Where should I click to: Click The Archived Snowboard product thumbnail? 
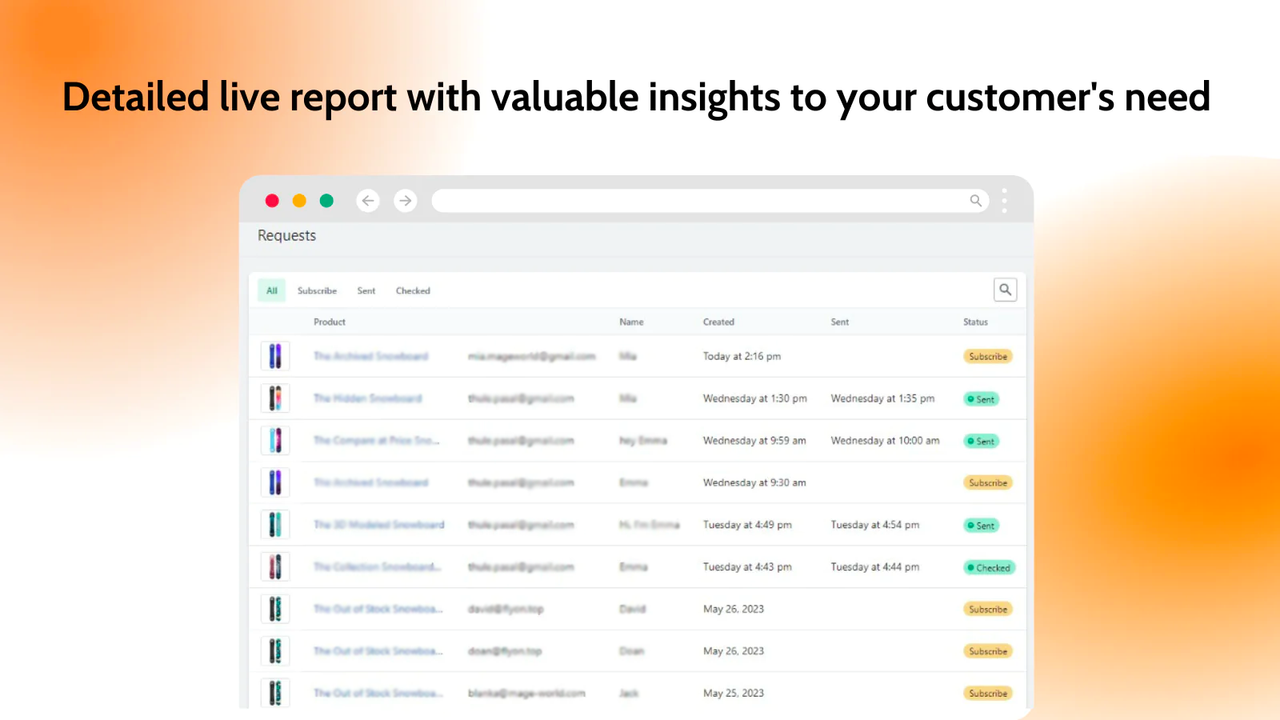click(275, 356)
